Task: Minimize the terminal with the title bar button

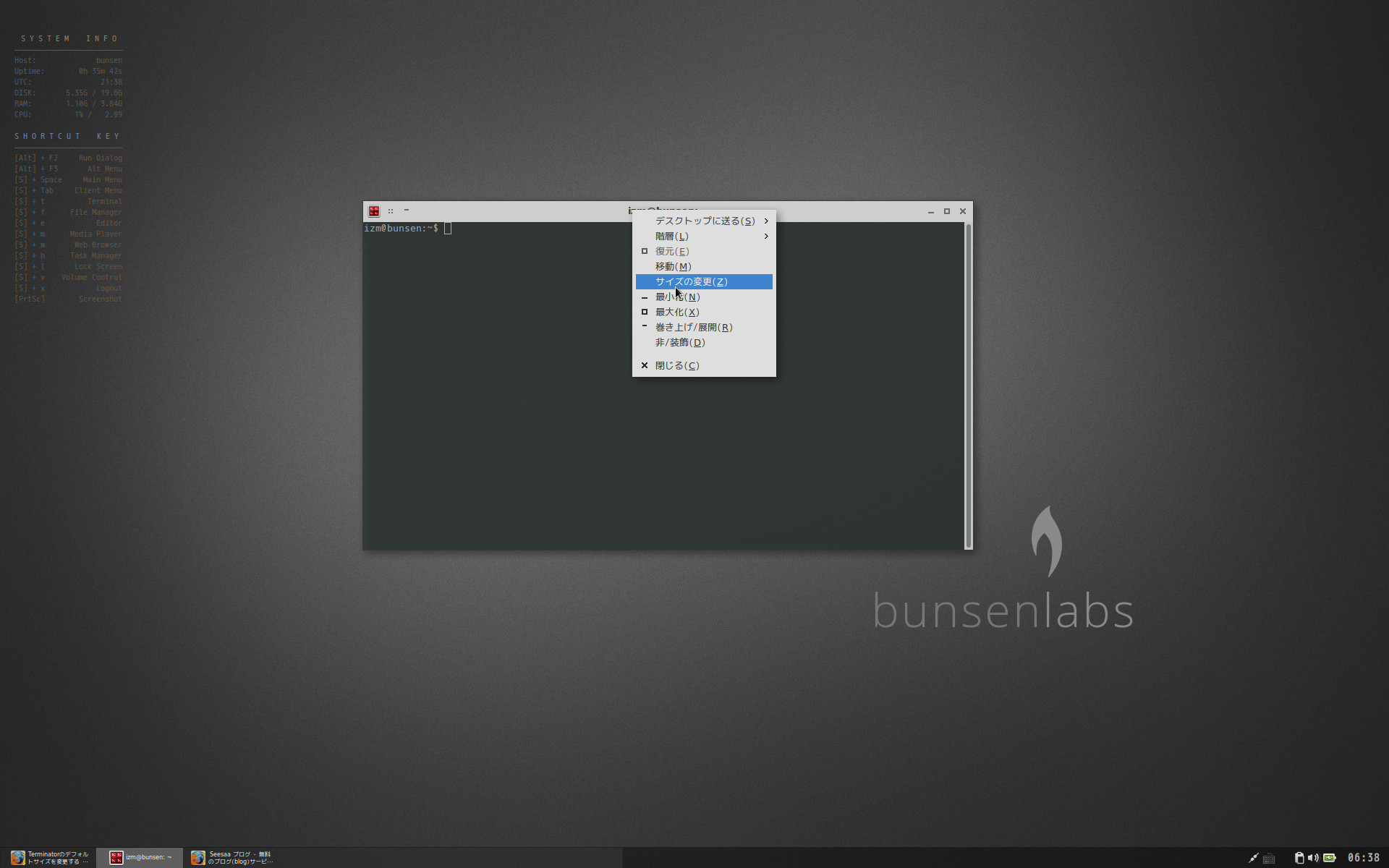Action: 931,211
